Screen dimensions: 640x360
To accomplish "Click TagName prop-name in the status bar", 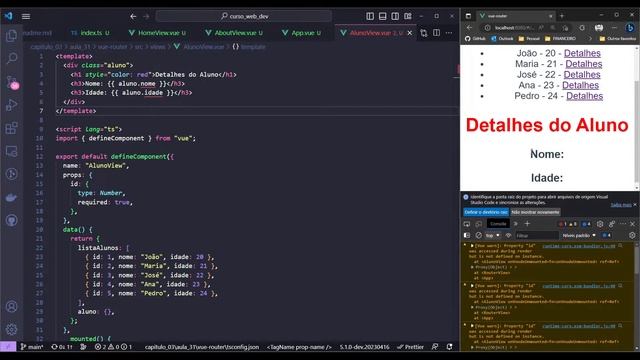I will tap(299, 347).
